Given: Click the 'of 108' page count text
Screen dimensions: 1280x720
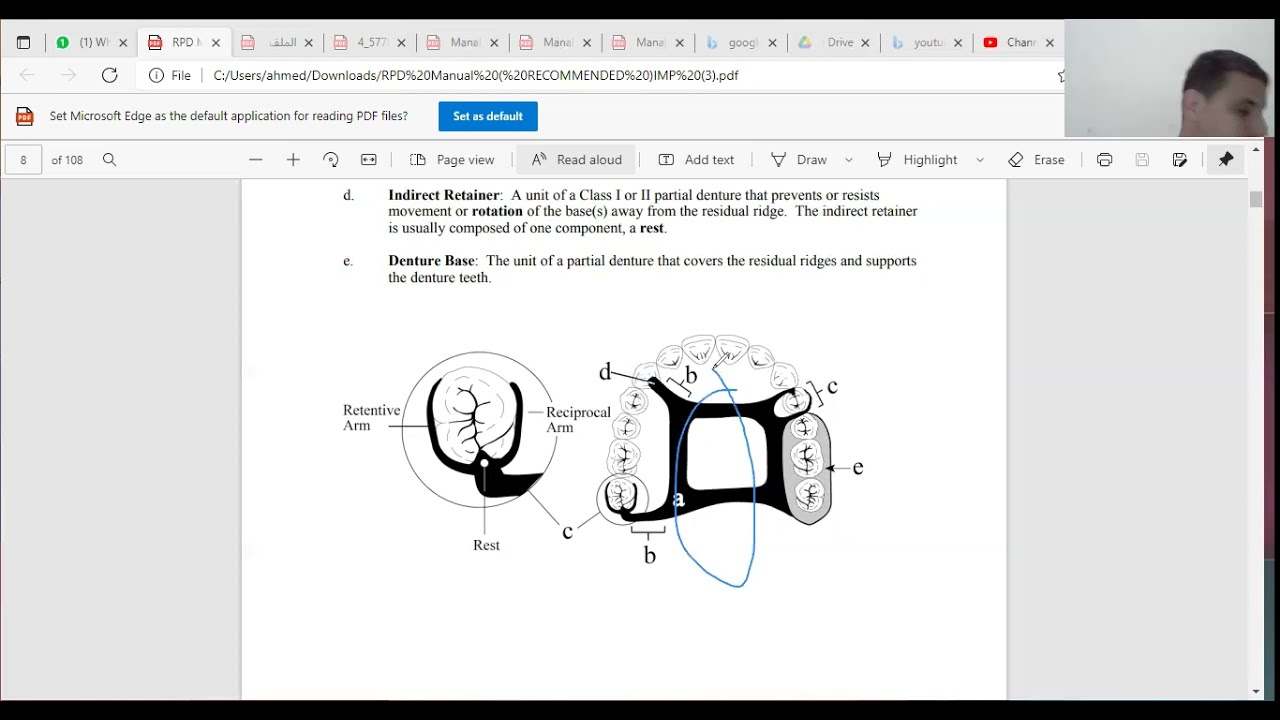Looking at the screenshot, I should 67,160.
